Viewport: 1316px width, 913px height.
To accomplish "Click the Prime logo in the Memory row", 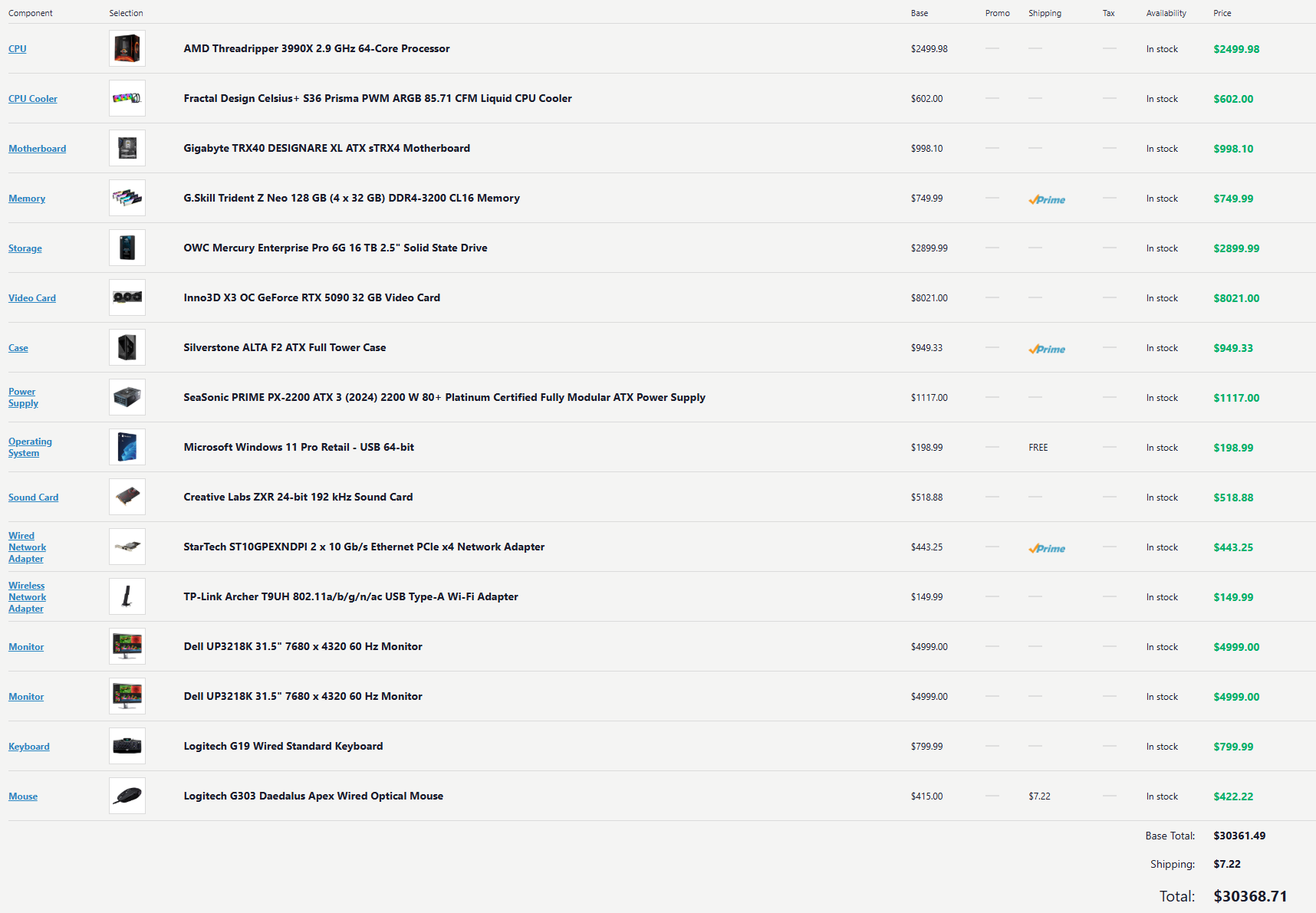I will [1047, 199].
